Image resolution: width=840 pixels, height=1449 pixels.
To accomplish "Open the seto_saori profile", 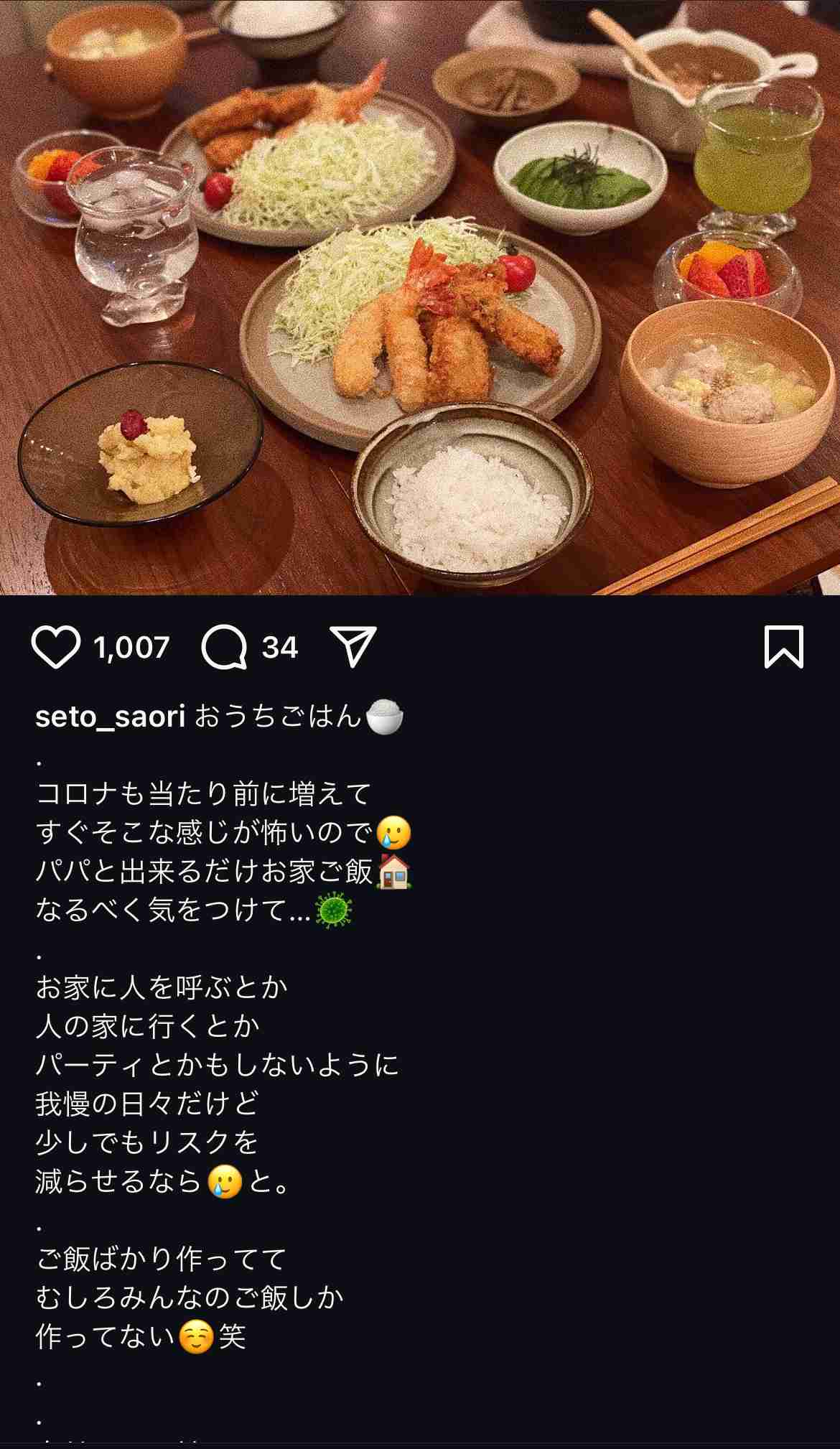I will click(x=111, y=717).
